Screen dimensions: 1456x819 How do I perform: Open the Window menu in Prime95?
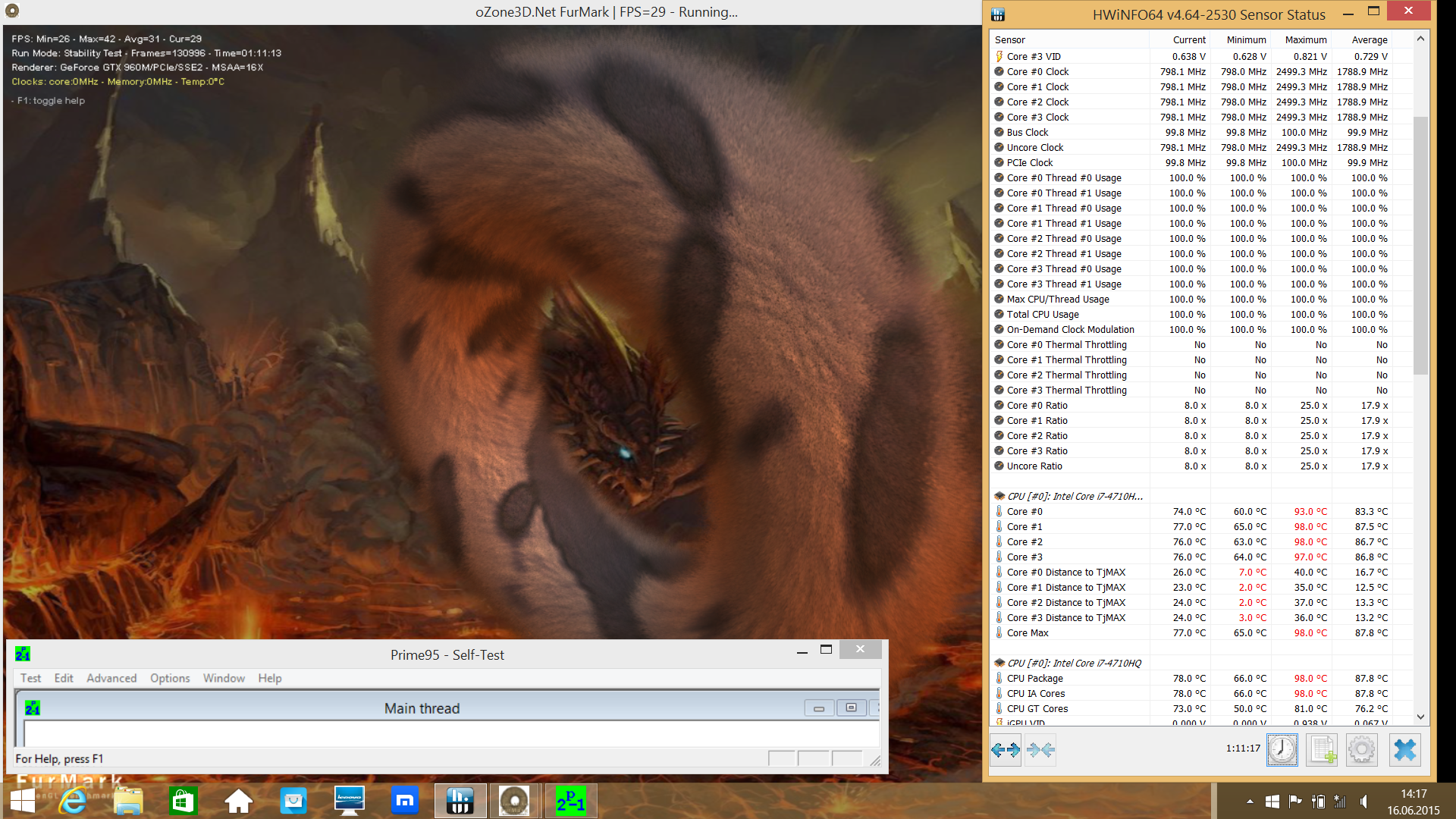tap(224, 678)
